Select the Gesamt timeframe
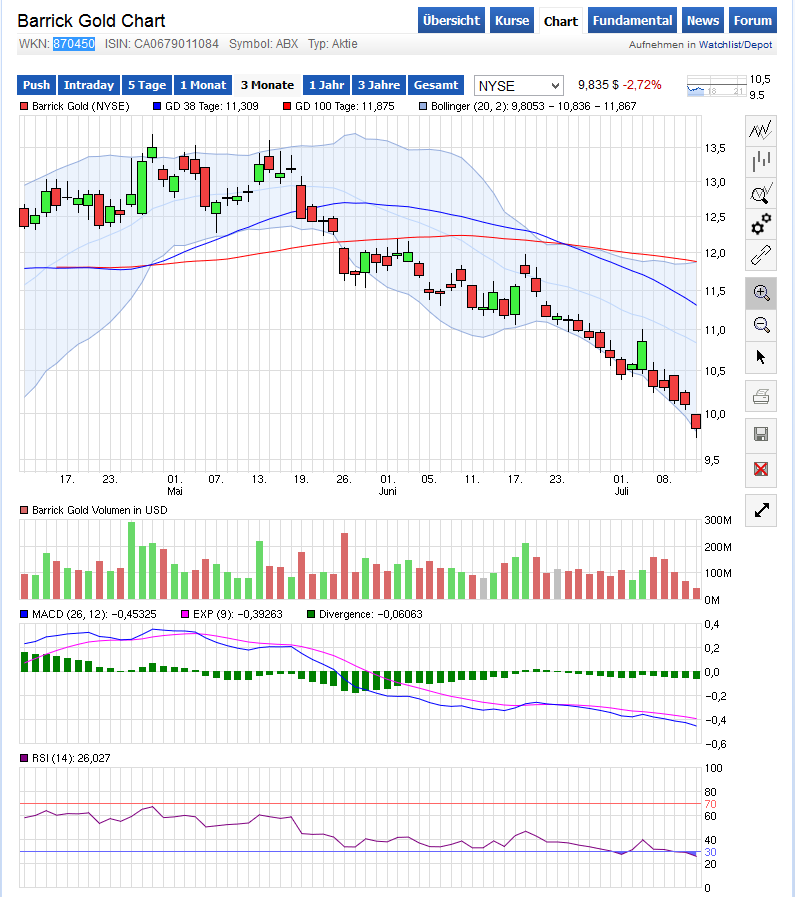The width and height of the screenshot is (795, 897). point(436,85)
